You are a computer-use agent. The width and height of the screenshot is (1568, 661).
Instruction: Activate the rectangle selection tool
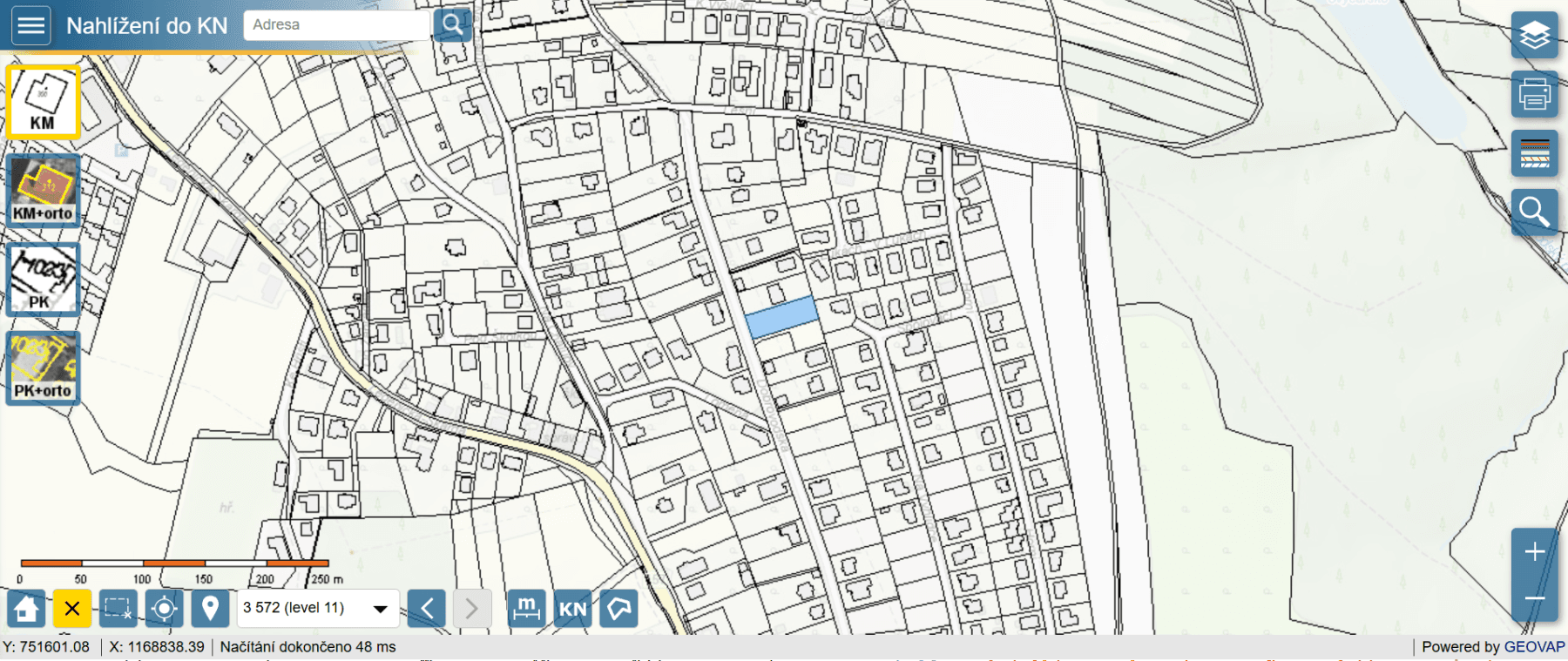click(118, 608)
